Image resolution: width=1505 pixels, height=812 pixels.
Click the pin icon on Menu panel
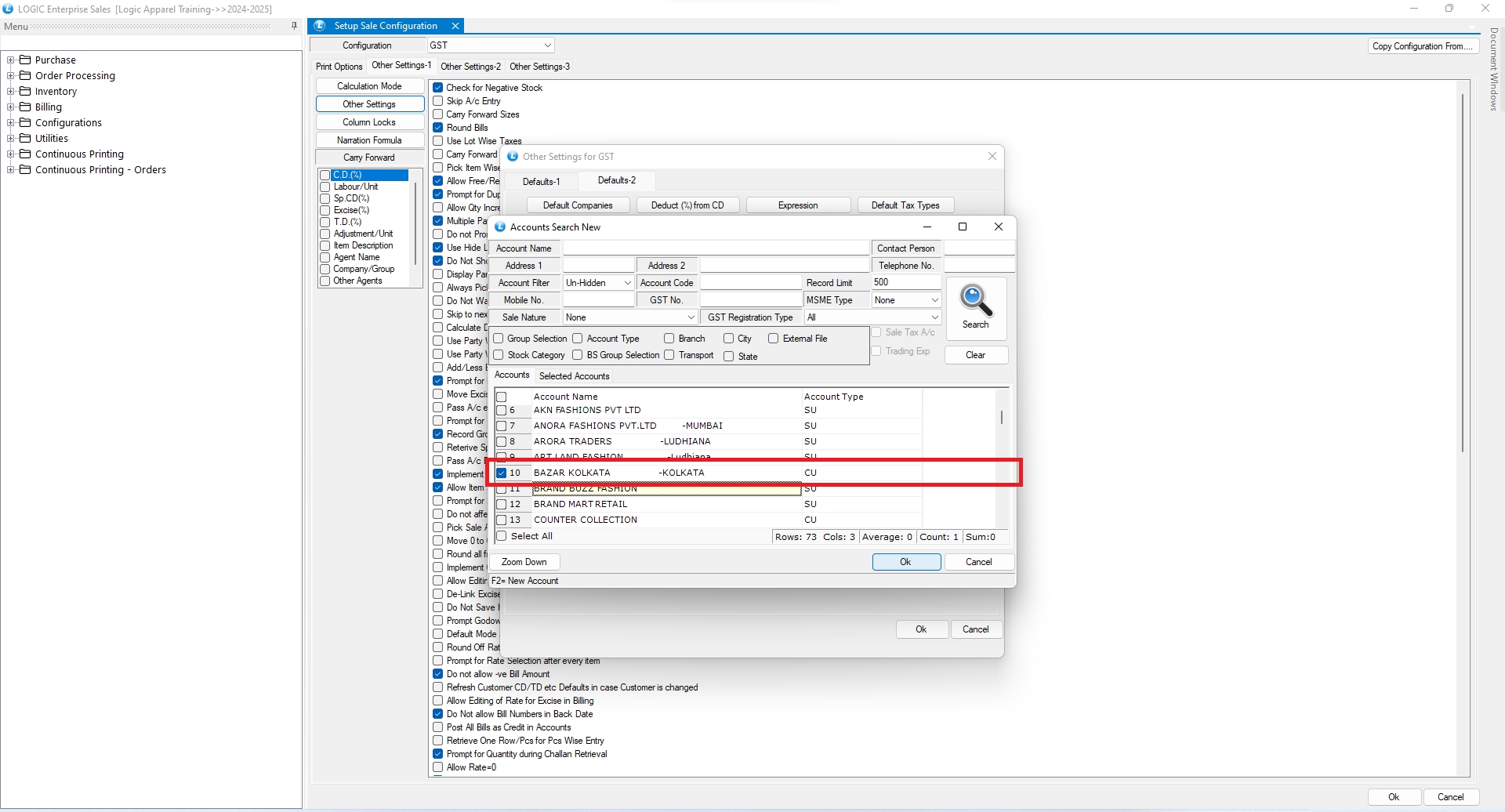click(x=294, y=26)
